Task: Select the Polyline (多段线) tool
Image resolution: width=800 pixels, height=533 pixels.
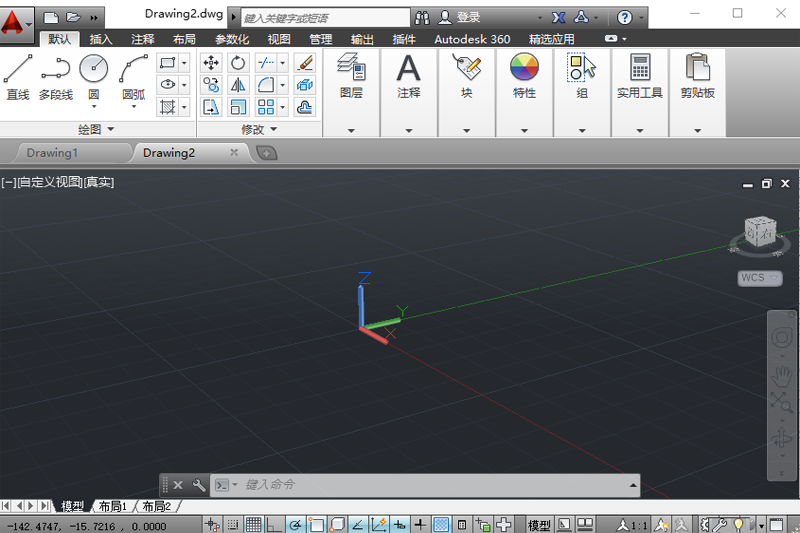Action: click(x=56, y=77)
